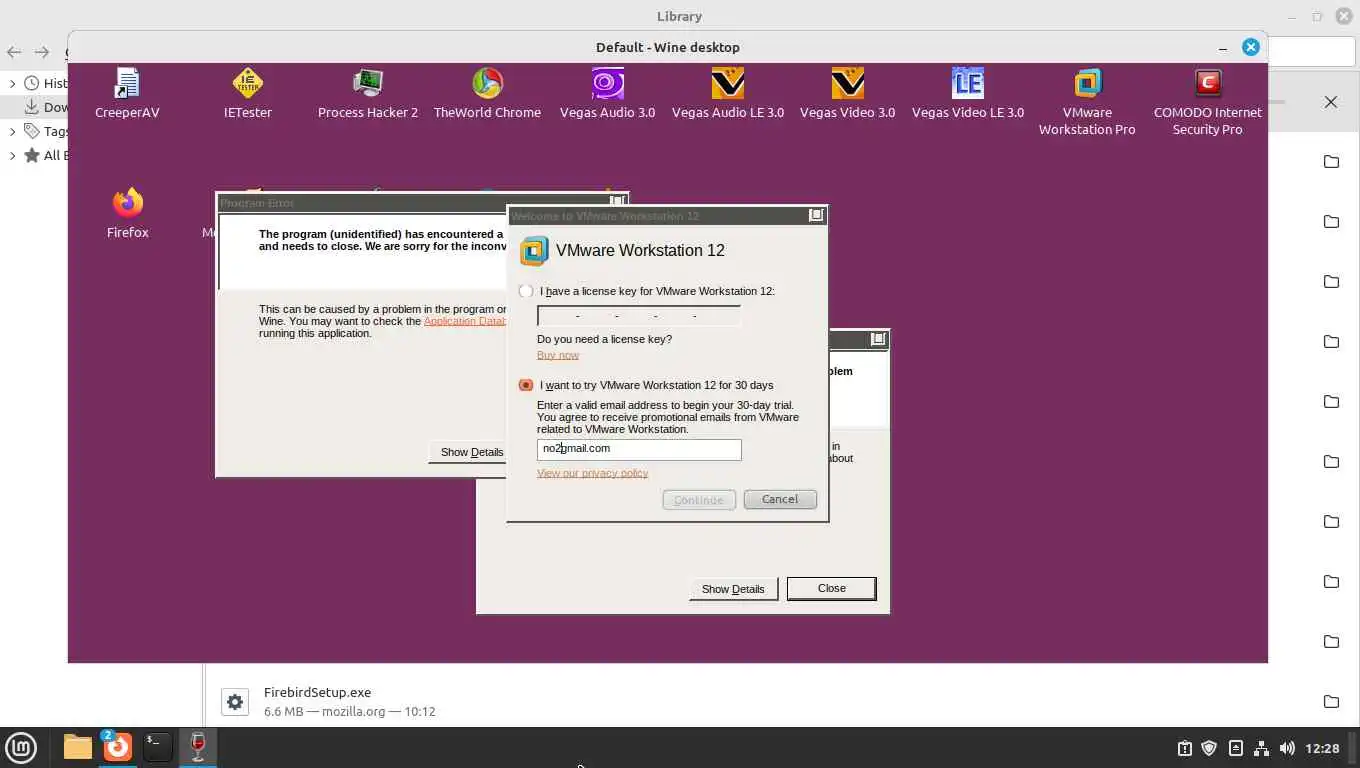The height and width of the screenshot is (768, 1360).
Task: Click the Cancel button in the VMware dialog
Action: pyautogui.click(x=780, y=499)
